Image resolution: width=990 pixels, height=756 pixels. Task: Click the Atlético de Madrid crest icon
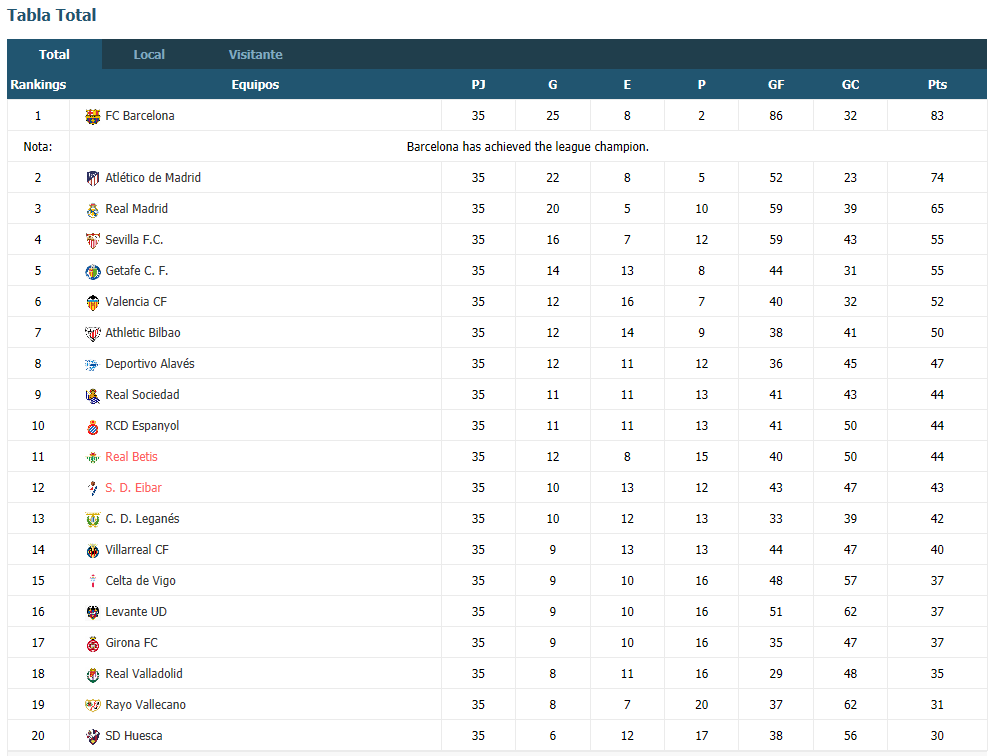[93, 178]
